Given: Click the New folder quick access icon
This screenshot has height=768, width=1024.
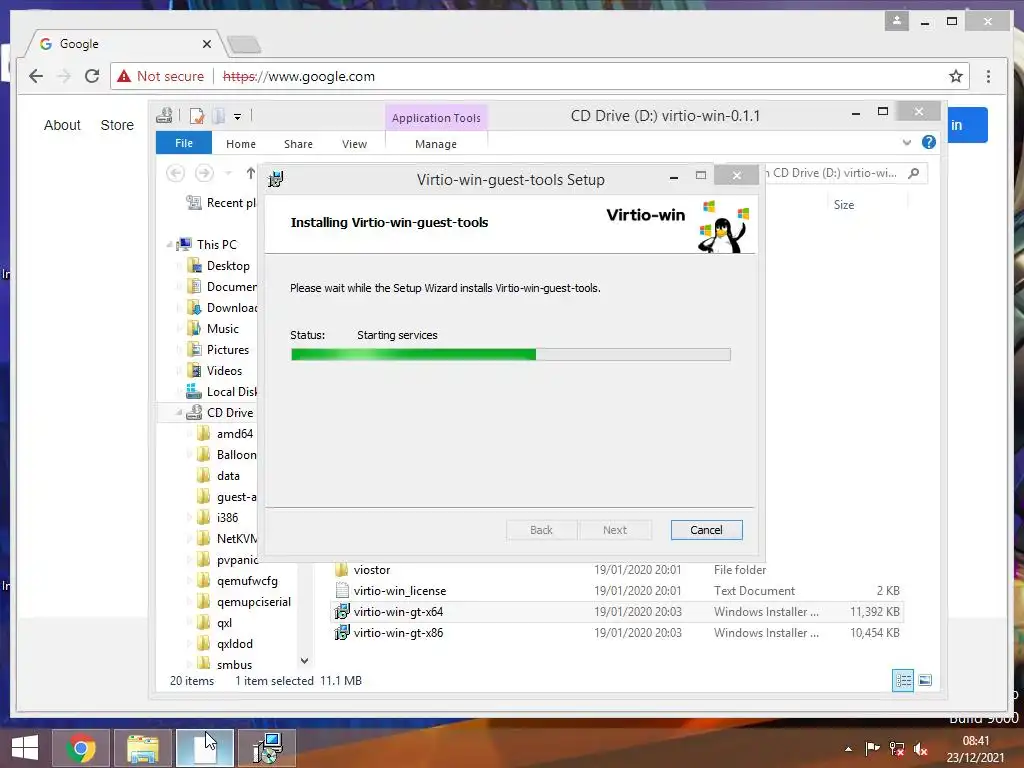Looking at the screenshot, I should tap(219, 116).
